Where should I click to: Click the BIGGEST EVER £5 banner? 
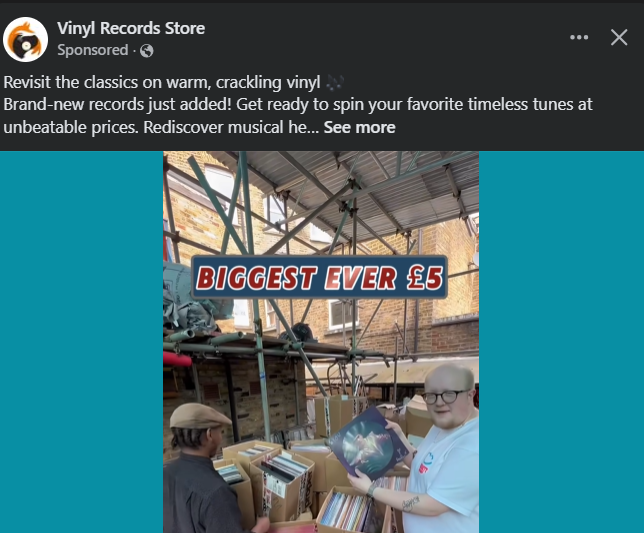319,277
